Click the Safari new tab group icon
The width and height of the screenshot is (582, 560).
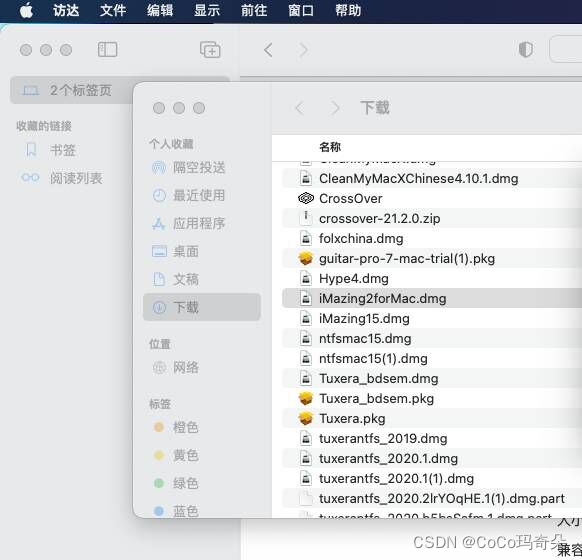pyautogui.click(x=210, y=49)
